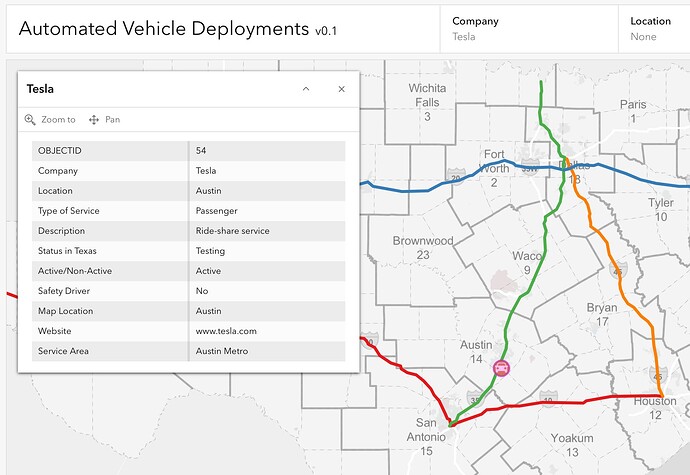Open the www.tesla.com website link

pos(226,331)
